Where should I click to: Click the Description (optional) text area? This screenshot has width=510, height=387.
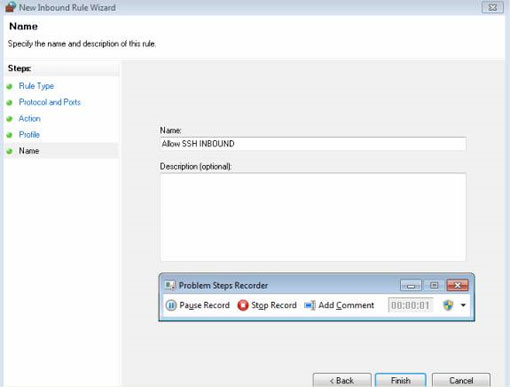click(313, 217)
